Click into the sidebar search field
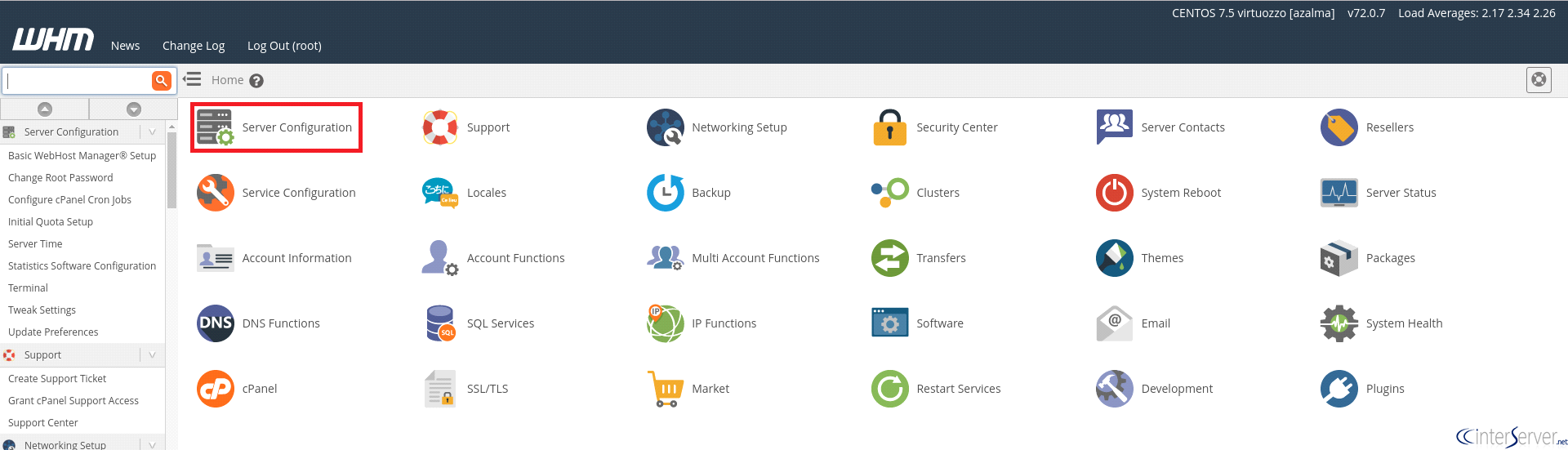1568x450 pixels. click(x=78, y=80)
